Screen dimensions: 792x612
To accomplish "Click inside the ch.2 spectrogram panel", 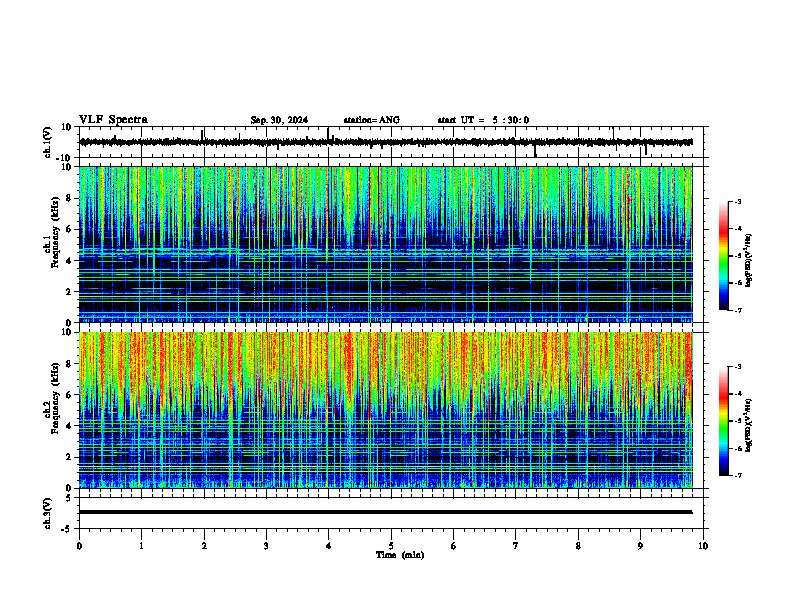I will (x=386, y=410).
